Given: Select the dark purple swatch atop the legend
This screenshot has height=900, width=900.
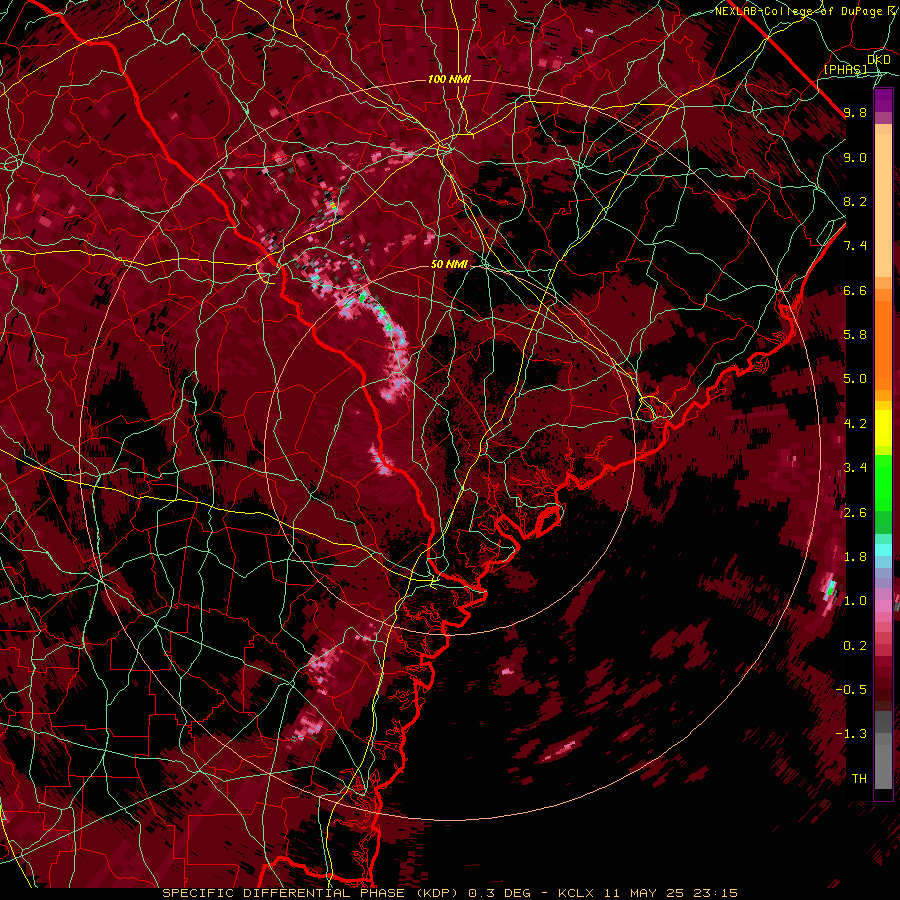Looking at the screenshot, I should (x=883, y=100).
